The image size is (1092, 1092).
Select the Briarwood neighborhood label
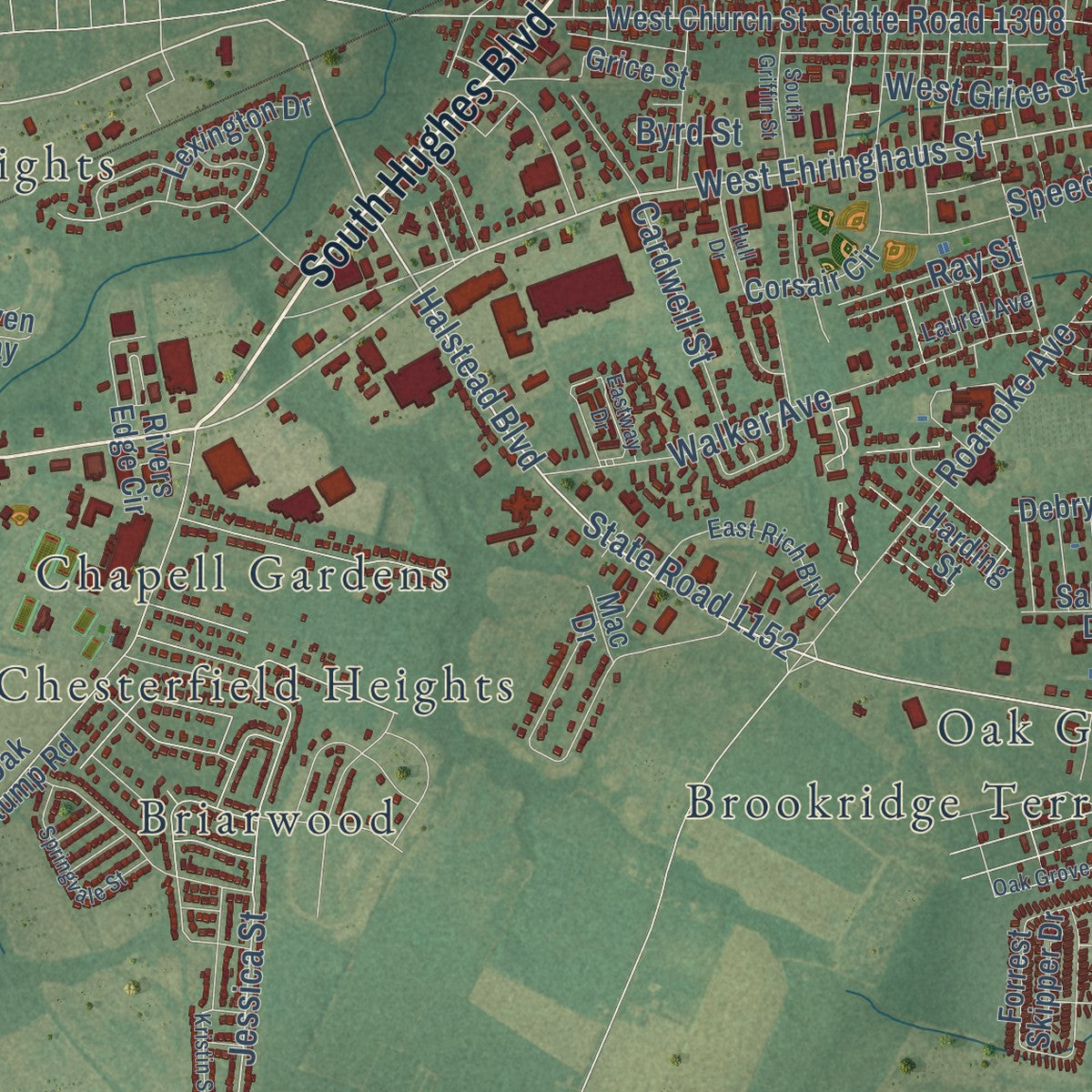pos(268,818)
